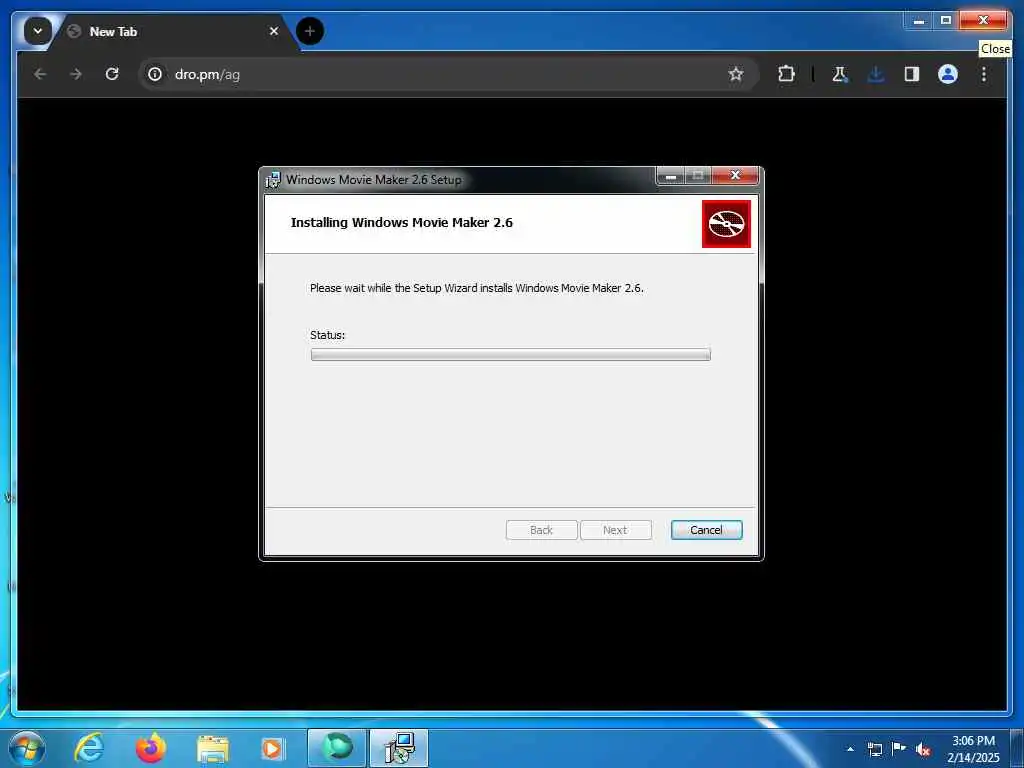Go forward in browser history

pos(76,74)
